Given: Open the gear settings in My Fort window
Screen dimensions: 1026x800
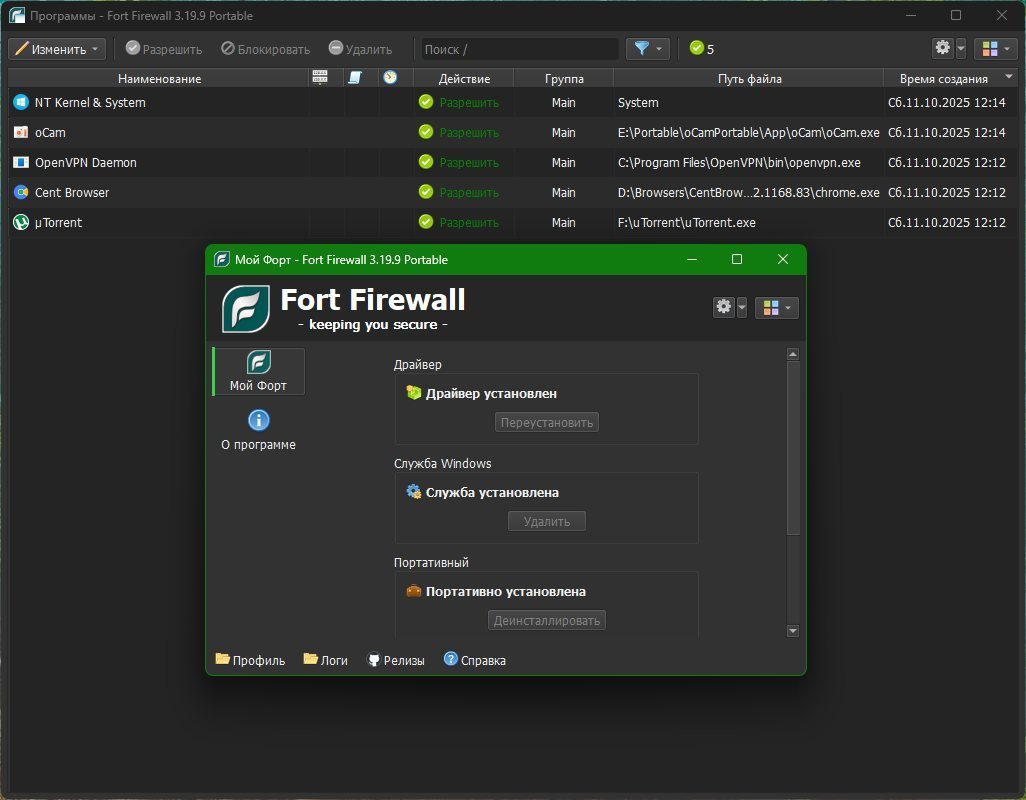Looking at the screenshot, I should (723, 307).
